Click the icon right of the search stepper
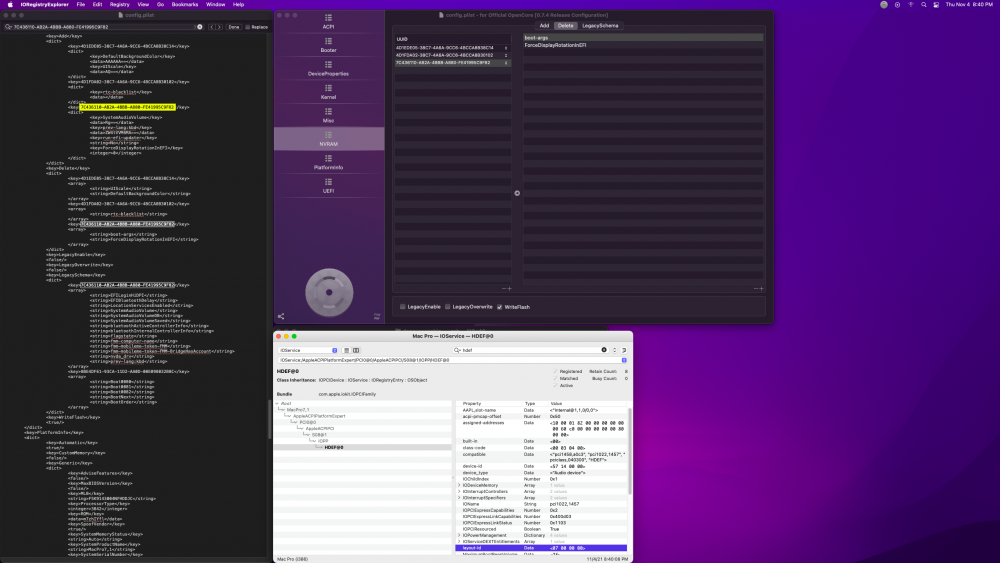Image resolution: width=1000 pixels, height=563 pixels. coord(624,350)
